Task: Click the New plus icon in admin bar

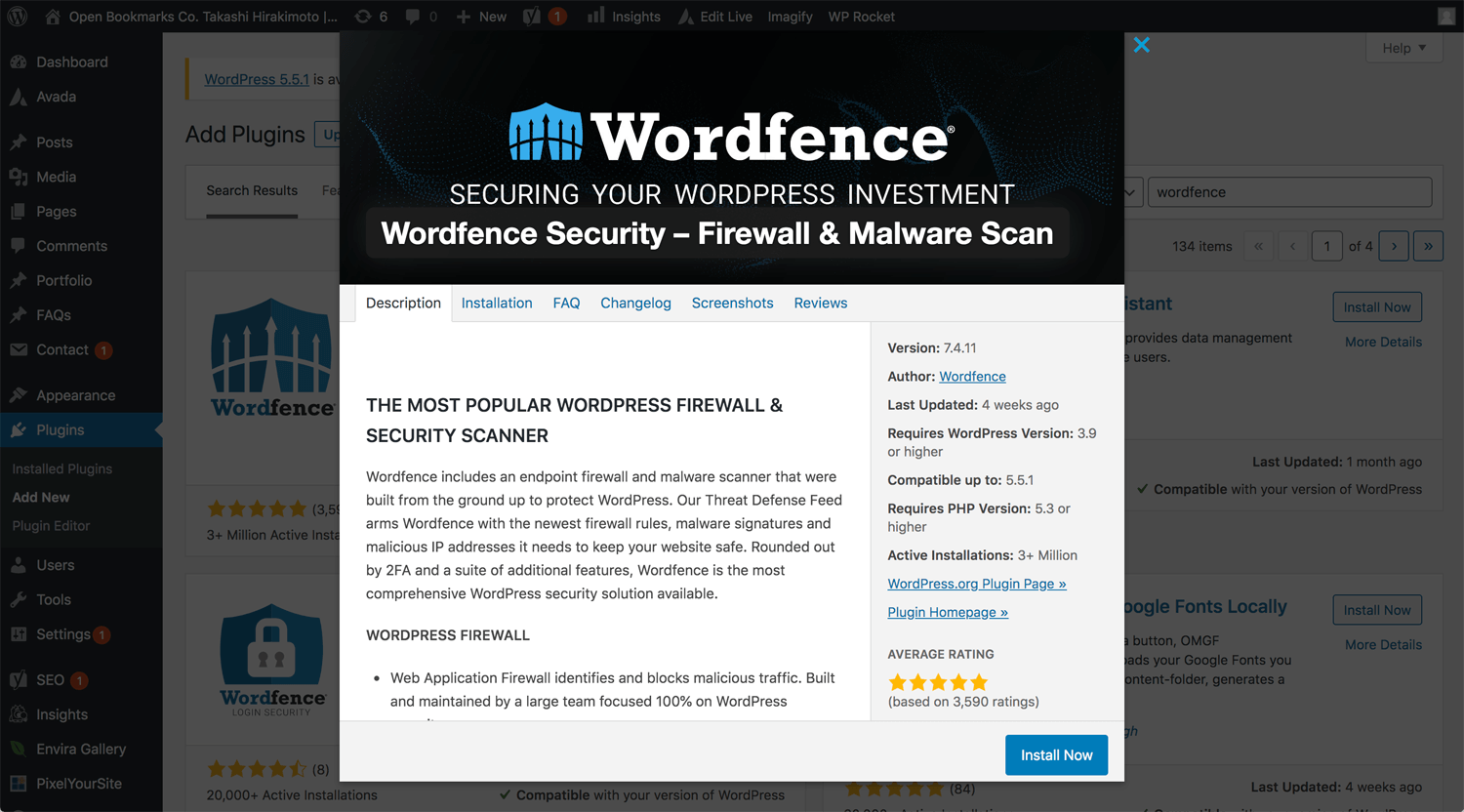Action: (x=464, y=17)
